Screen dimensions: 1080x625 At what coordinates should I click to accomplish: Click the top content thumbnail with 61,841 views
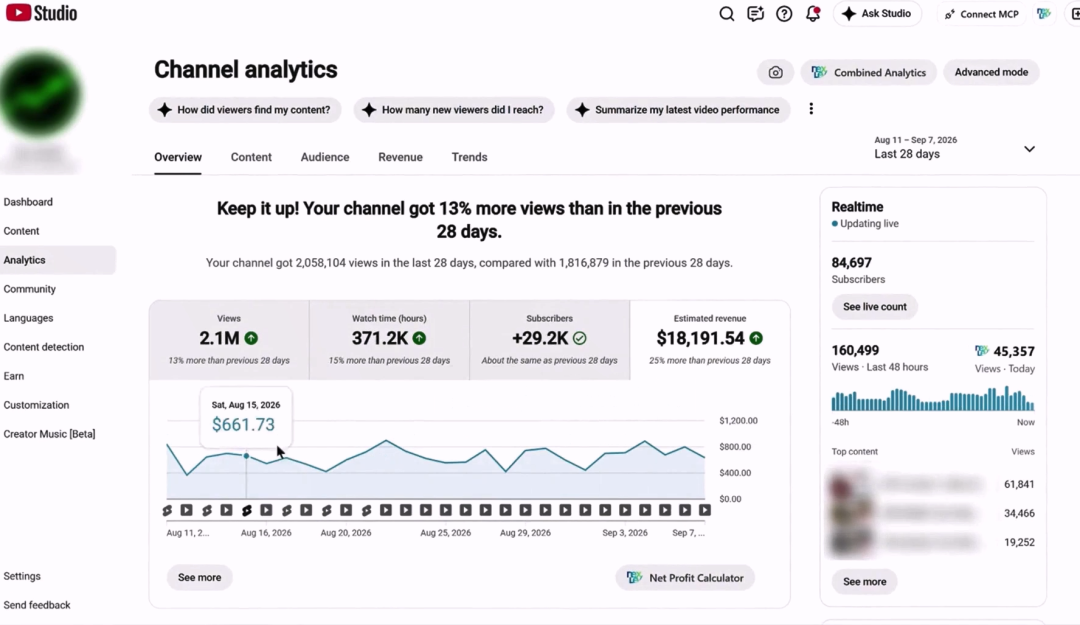coord(851,484)
